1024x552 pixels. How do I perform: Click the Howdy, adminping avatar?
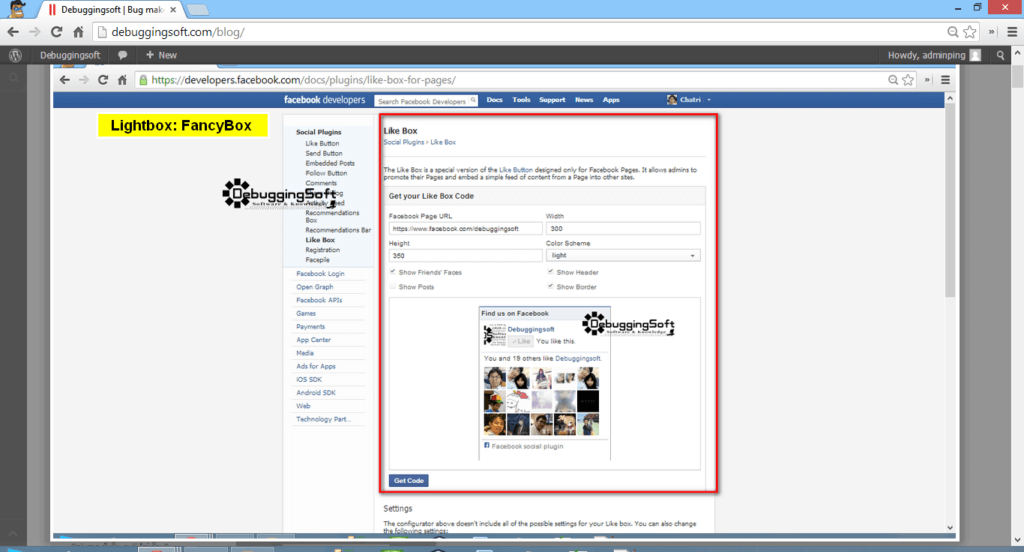pyautogui.click(x=975, y=56)
